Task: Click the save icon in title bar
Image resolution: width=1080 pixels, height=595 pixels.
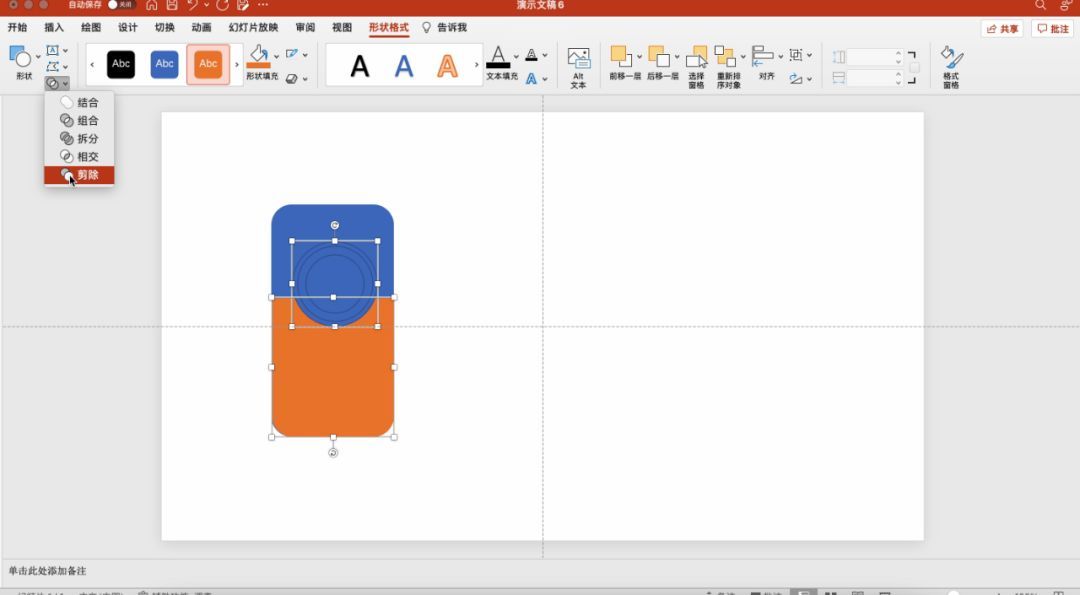Action: point(172,6)
